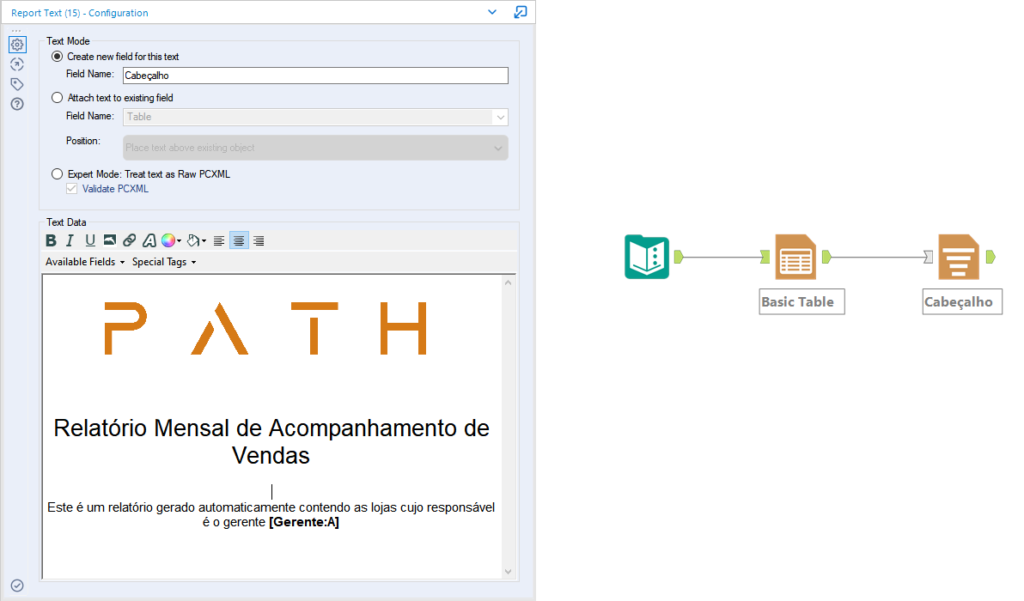The width and height of the screenshot is (1024, 601).
Task: Open the Position dropdown
Action: [315, 148]
